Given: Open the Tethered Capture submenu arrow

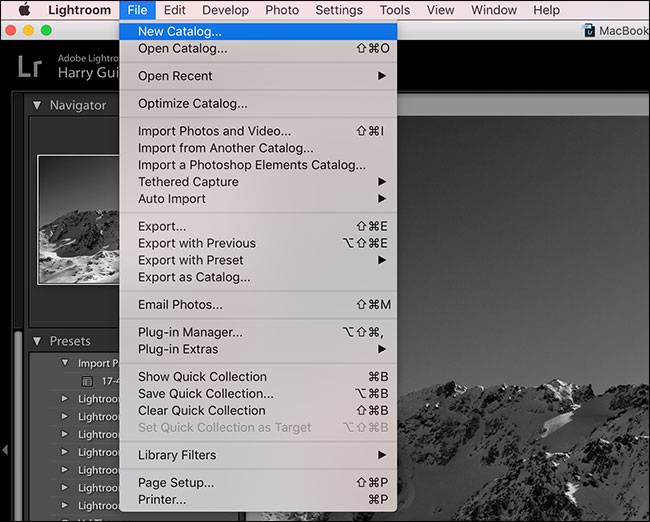Looking at the screenshot, I should click(x=382, y=182).
